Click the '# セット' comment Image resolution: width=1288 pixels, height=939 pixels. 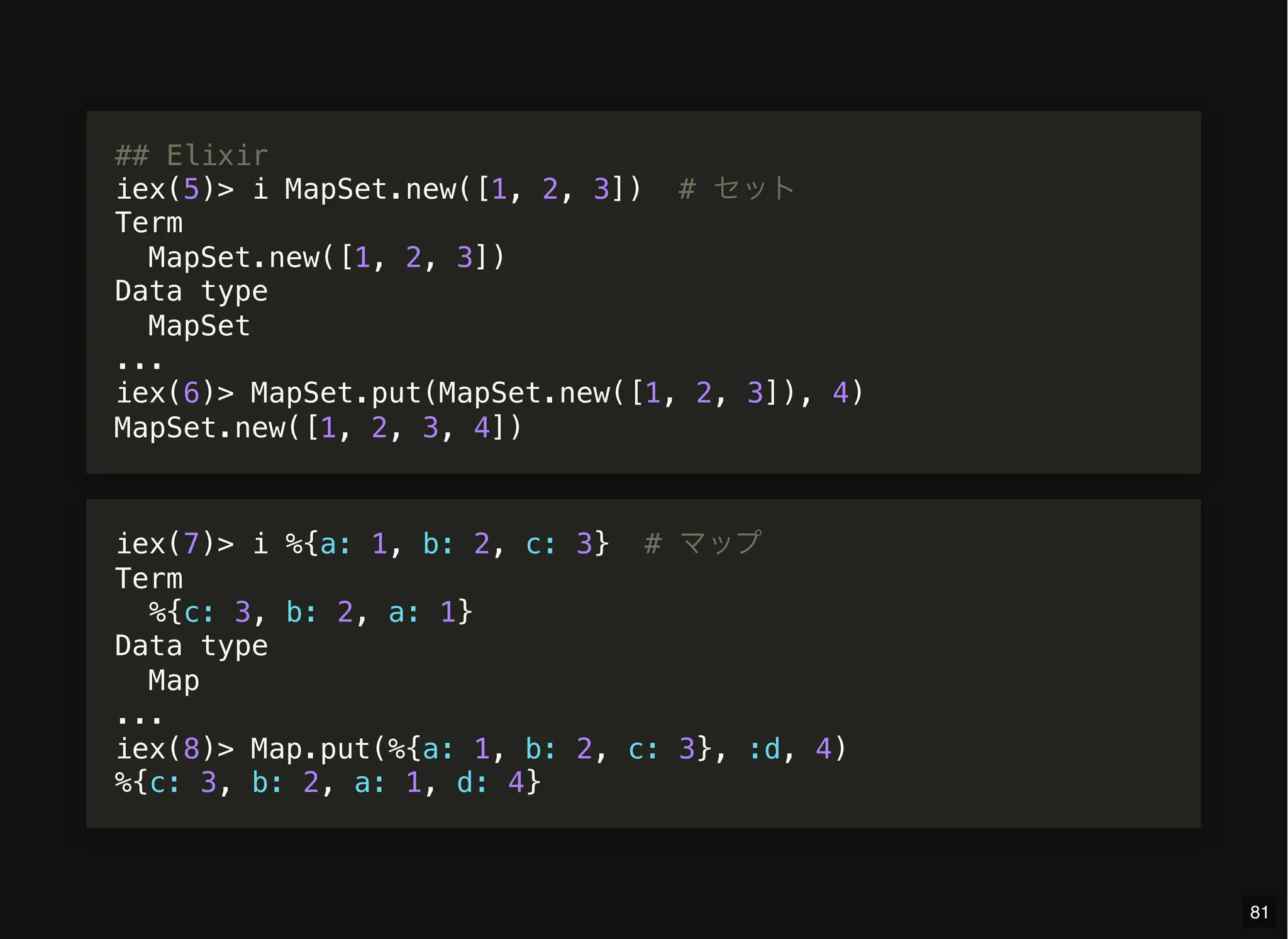coord(736,189)
